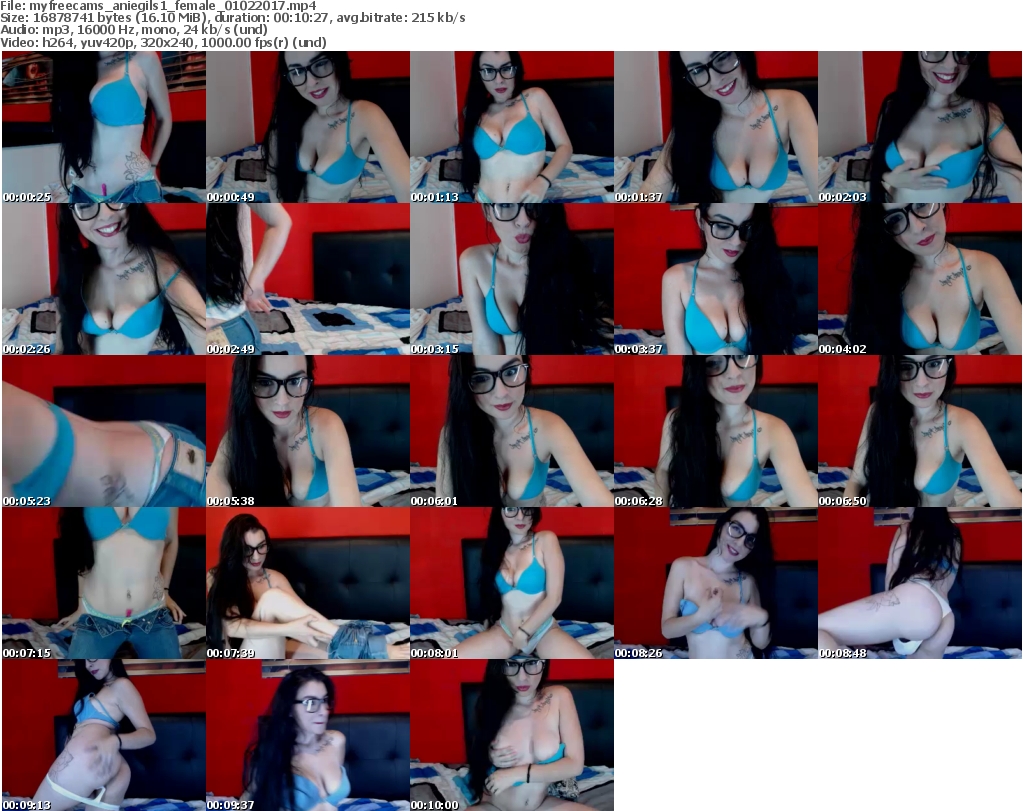Open the thumbnail at 00:02:26
Image resolution: width=1024 pixels, height=811 pixels.
(x=104, y=279)
